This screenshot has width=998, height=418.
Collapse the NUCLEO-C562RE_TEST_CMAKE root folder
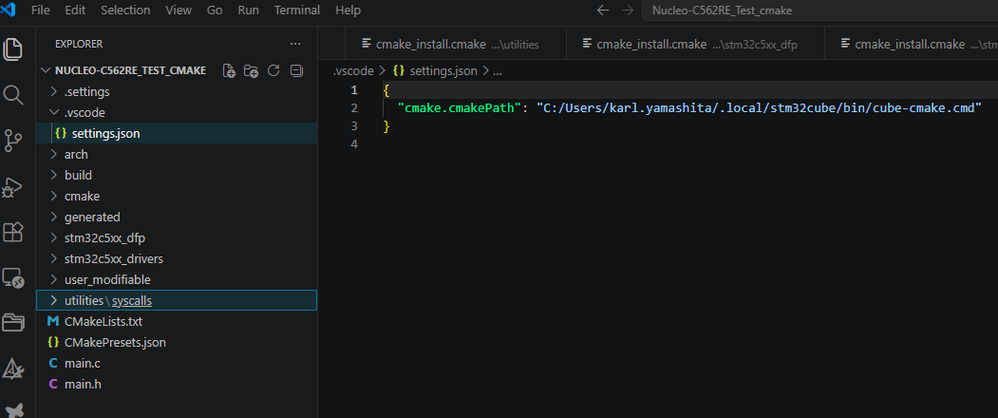tap(177, 71)
